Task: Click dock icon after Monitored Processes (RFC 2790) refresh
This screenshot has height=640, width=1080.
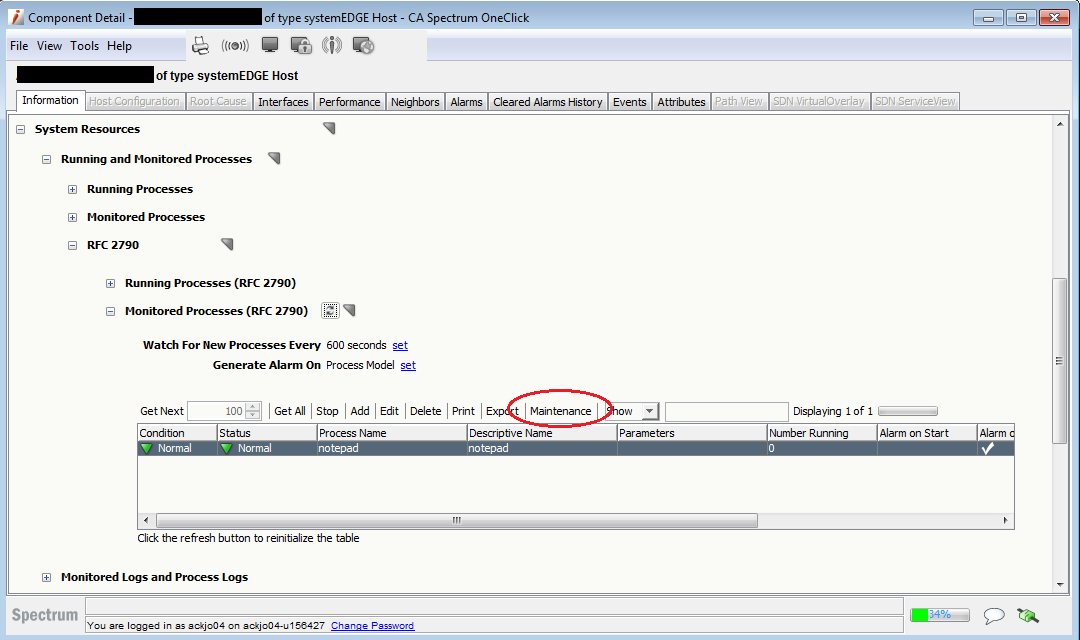Action: 349,310
